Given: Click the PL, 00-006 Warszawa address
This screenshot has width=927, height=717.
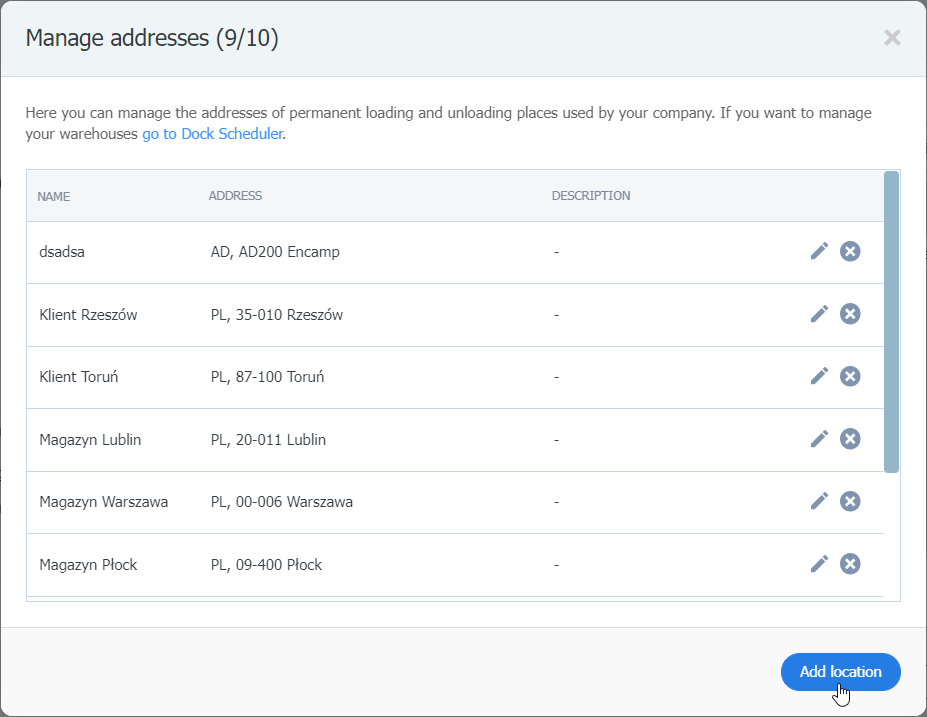Looking at the screenshot, I should 281,502.
